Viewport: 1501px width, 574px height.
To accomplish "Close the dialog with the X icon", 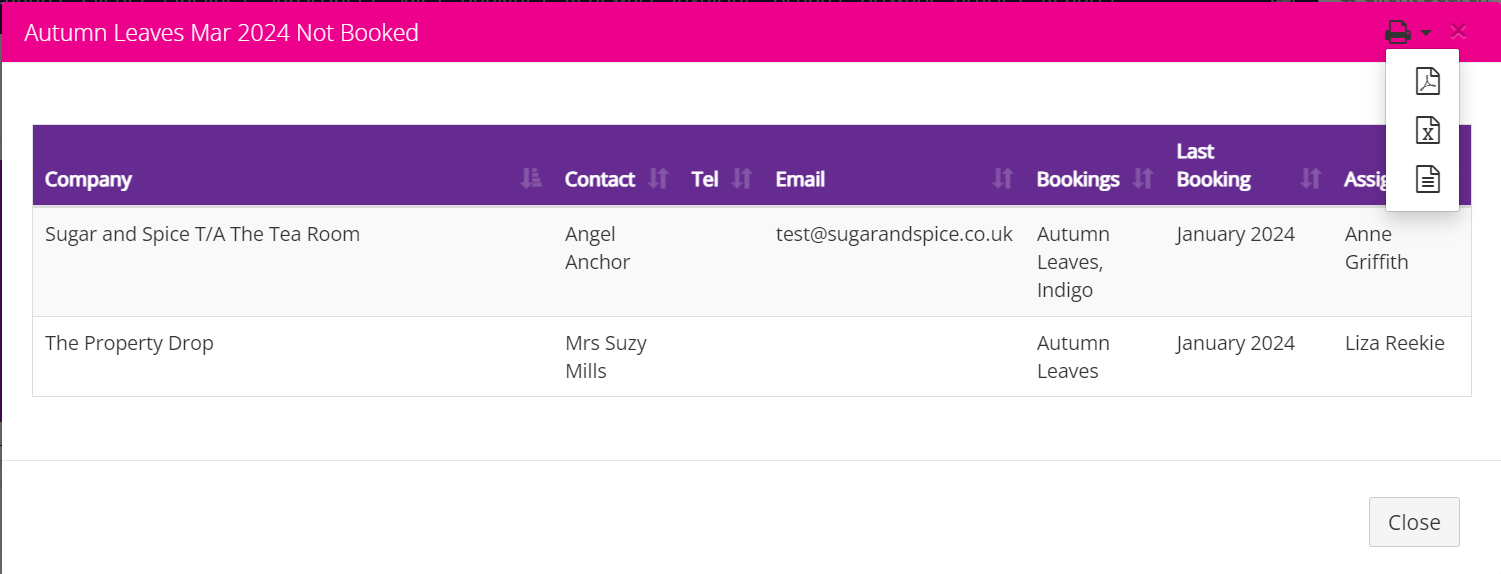I will pyautogui.click(x=1458, y=31).
